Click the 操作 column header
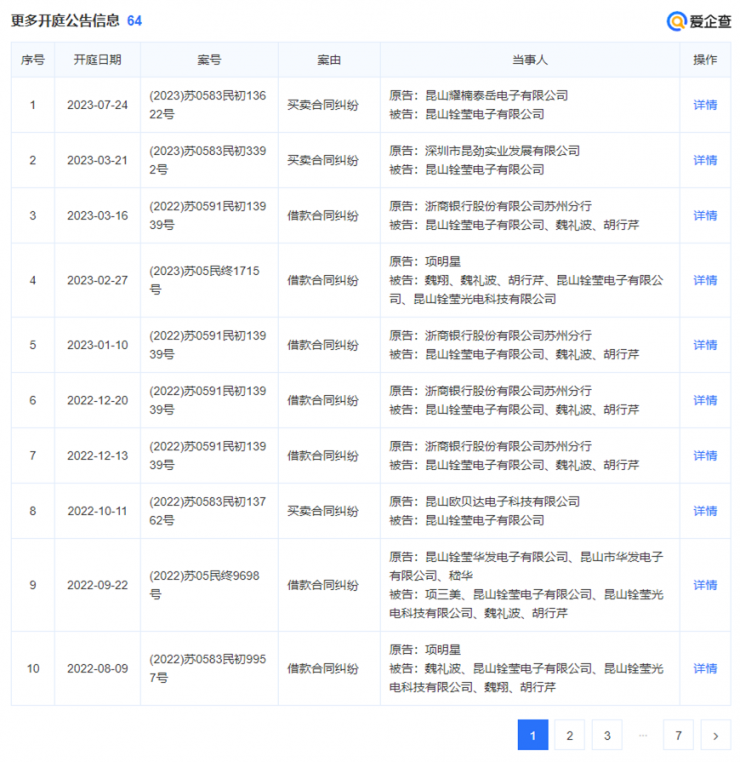 coord(705,60)
